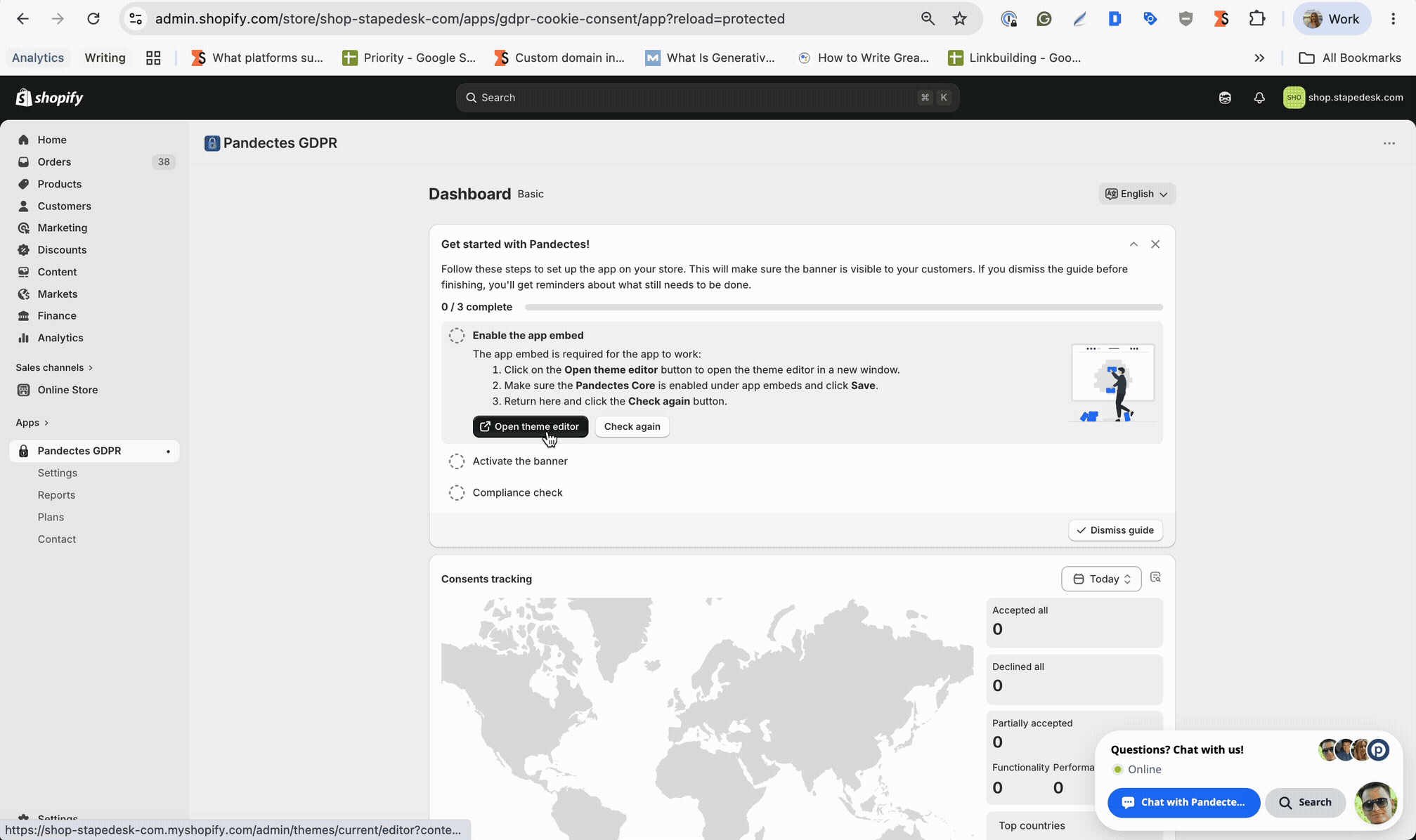The height and width of the screenshot is (840, 1416).
Task: Go forward with the browser forward arrow
Action: [58, 19]
